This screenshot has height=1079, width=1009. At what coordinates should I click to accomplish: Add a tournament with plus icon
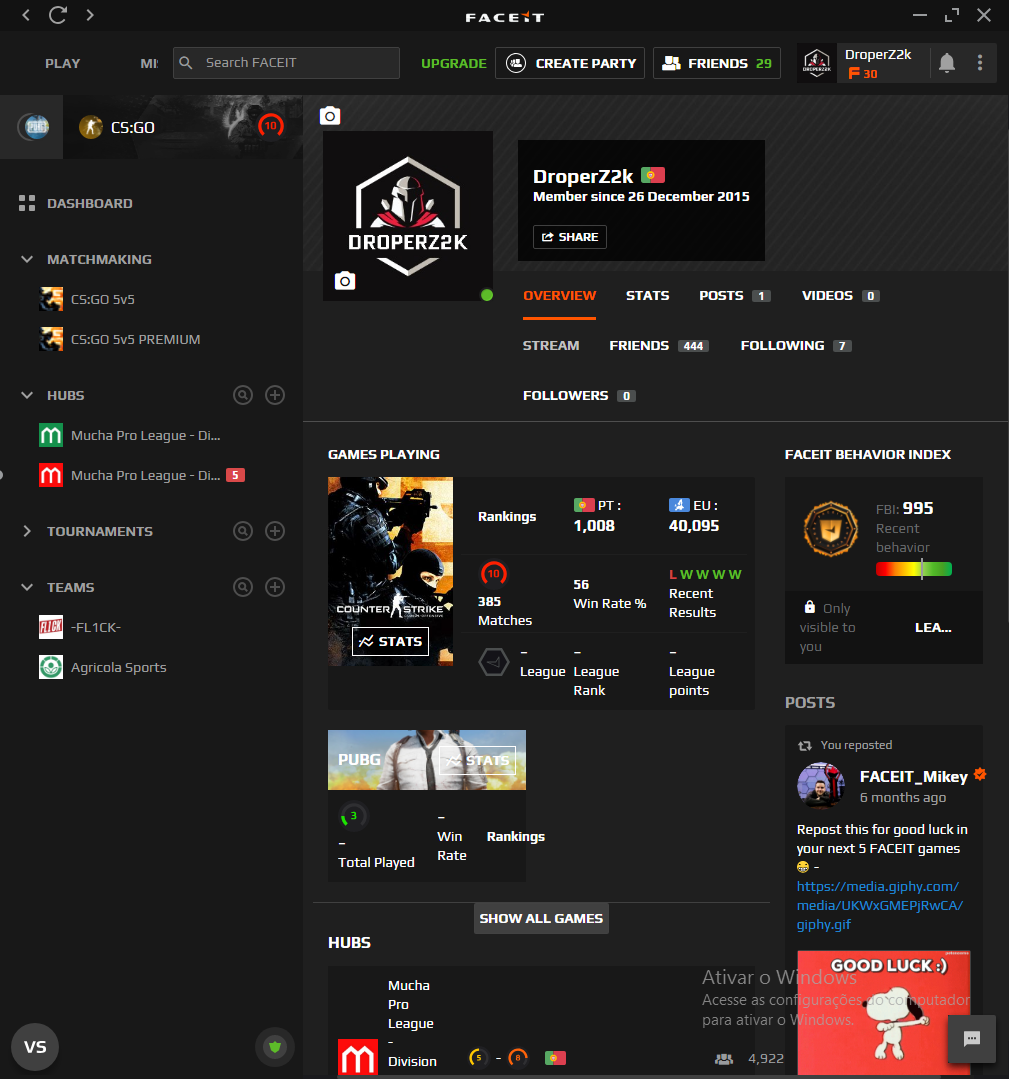(x=275, y=531)
